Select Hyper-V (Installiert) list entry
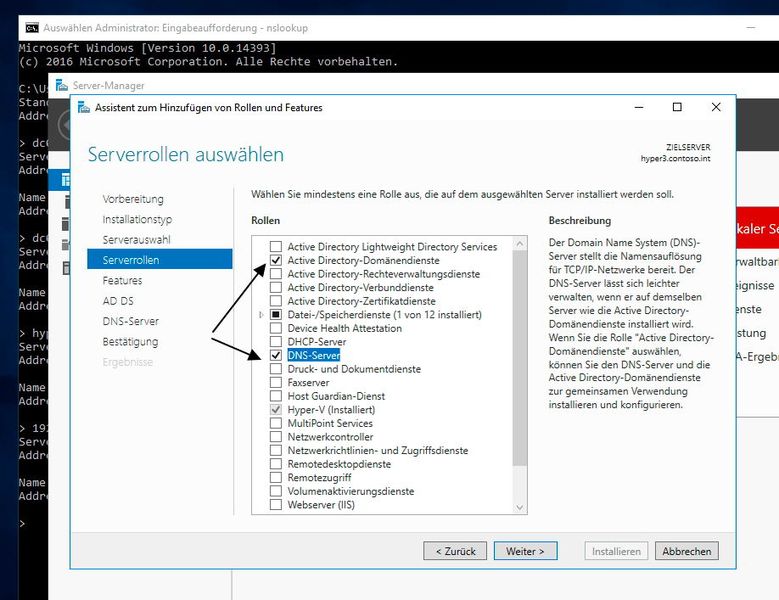Image resolution: width=779 pixels, height=600 pixels. (x=331, y=410)
